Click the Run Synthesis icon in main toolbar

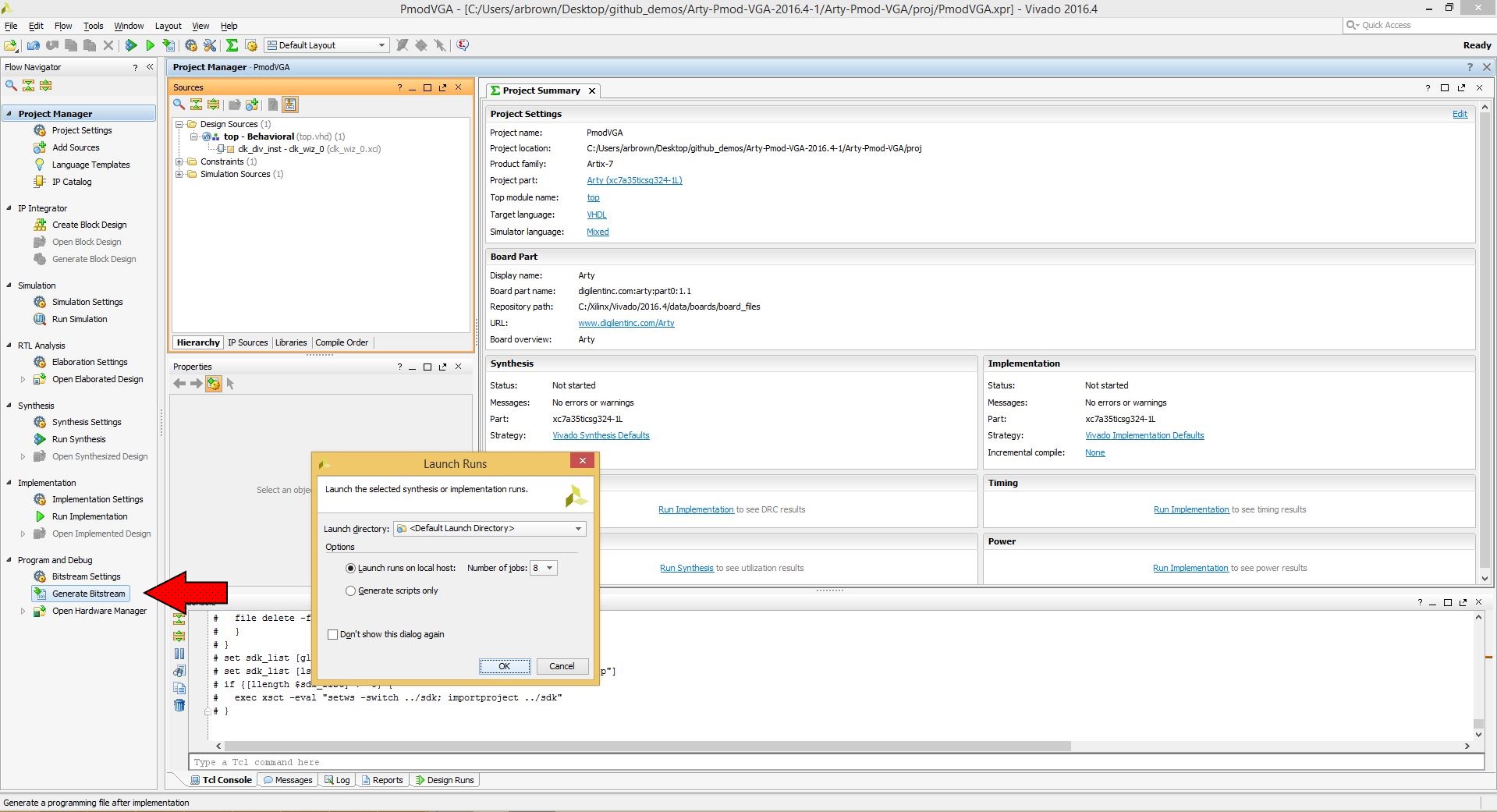tap(131, 45)
